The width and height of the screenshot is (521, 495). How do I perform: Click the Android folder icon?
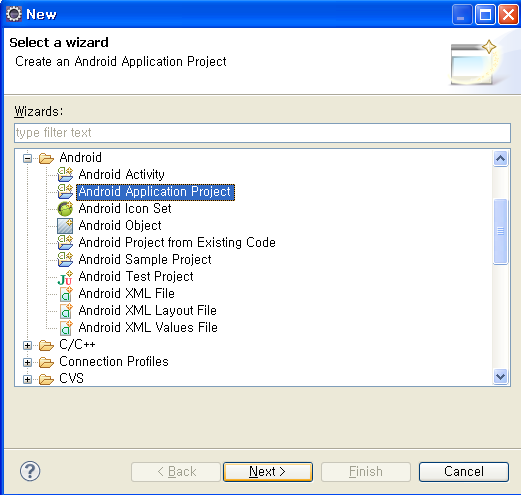[46, 158]
